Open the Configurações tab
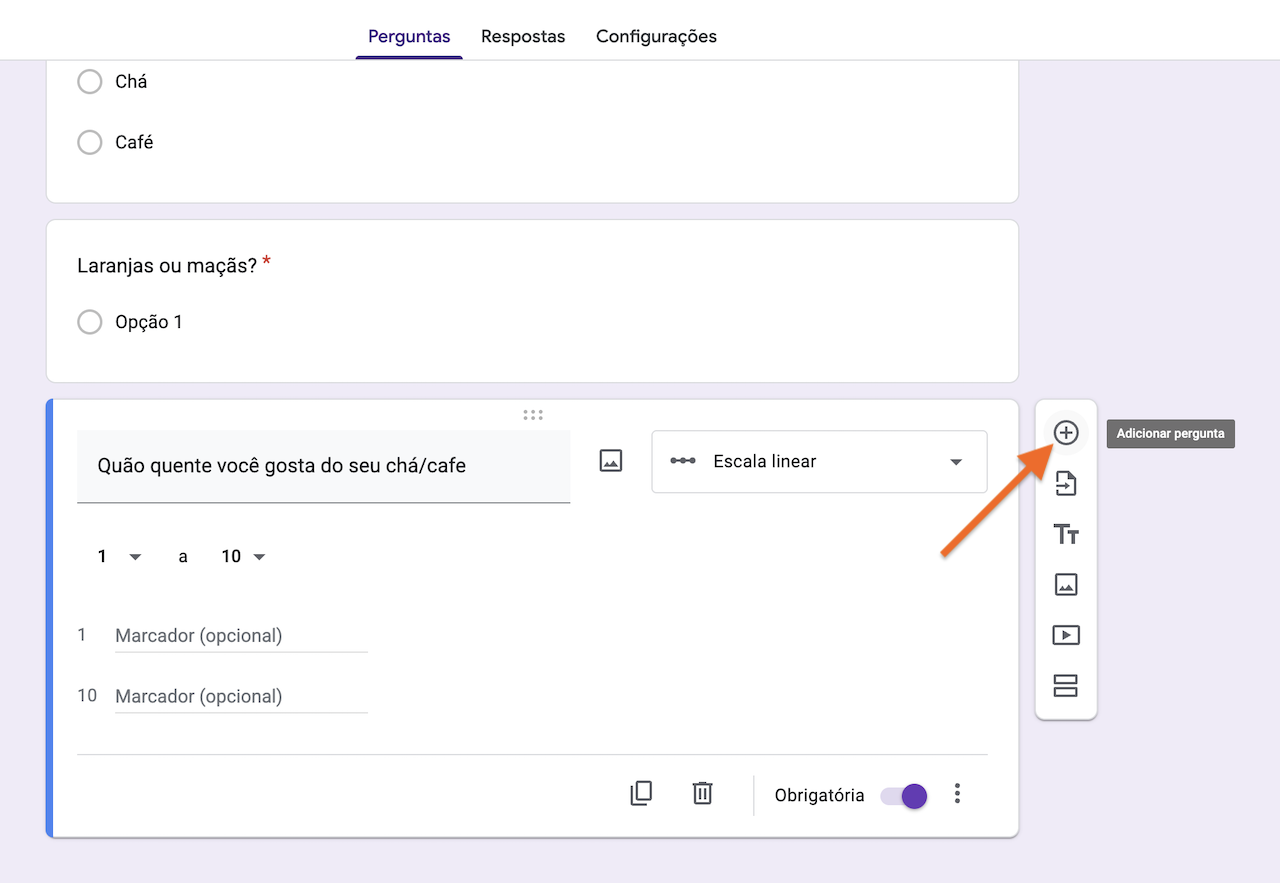 point(656,36)
